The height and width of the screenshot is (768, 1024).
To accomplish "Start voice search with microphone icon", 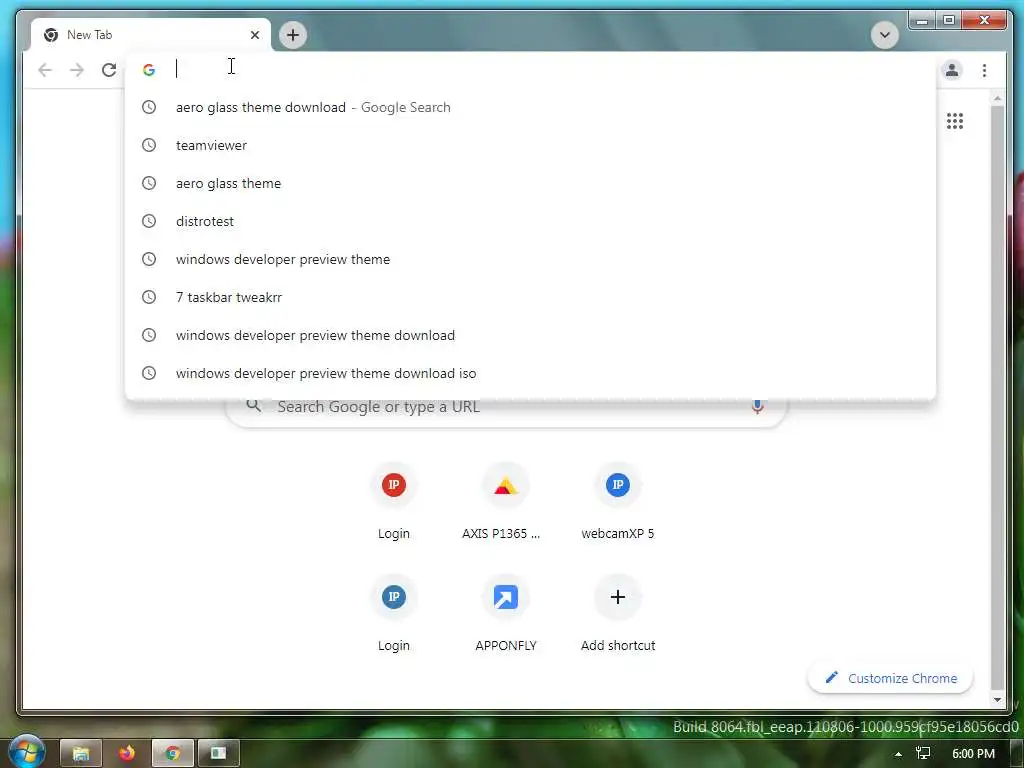I will click(x=757, y=406).
